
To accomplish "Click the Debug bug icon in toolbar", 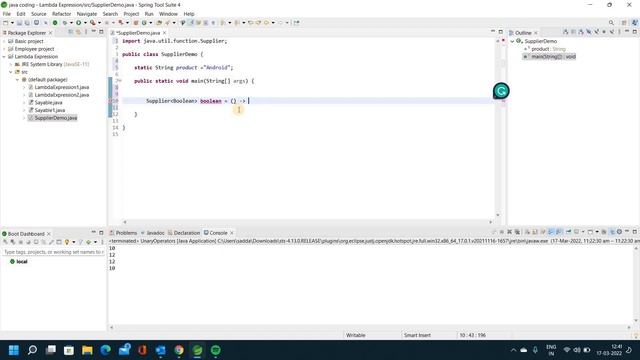I will pyautogui.click(x=65, y=23).
